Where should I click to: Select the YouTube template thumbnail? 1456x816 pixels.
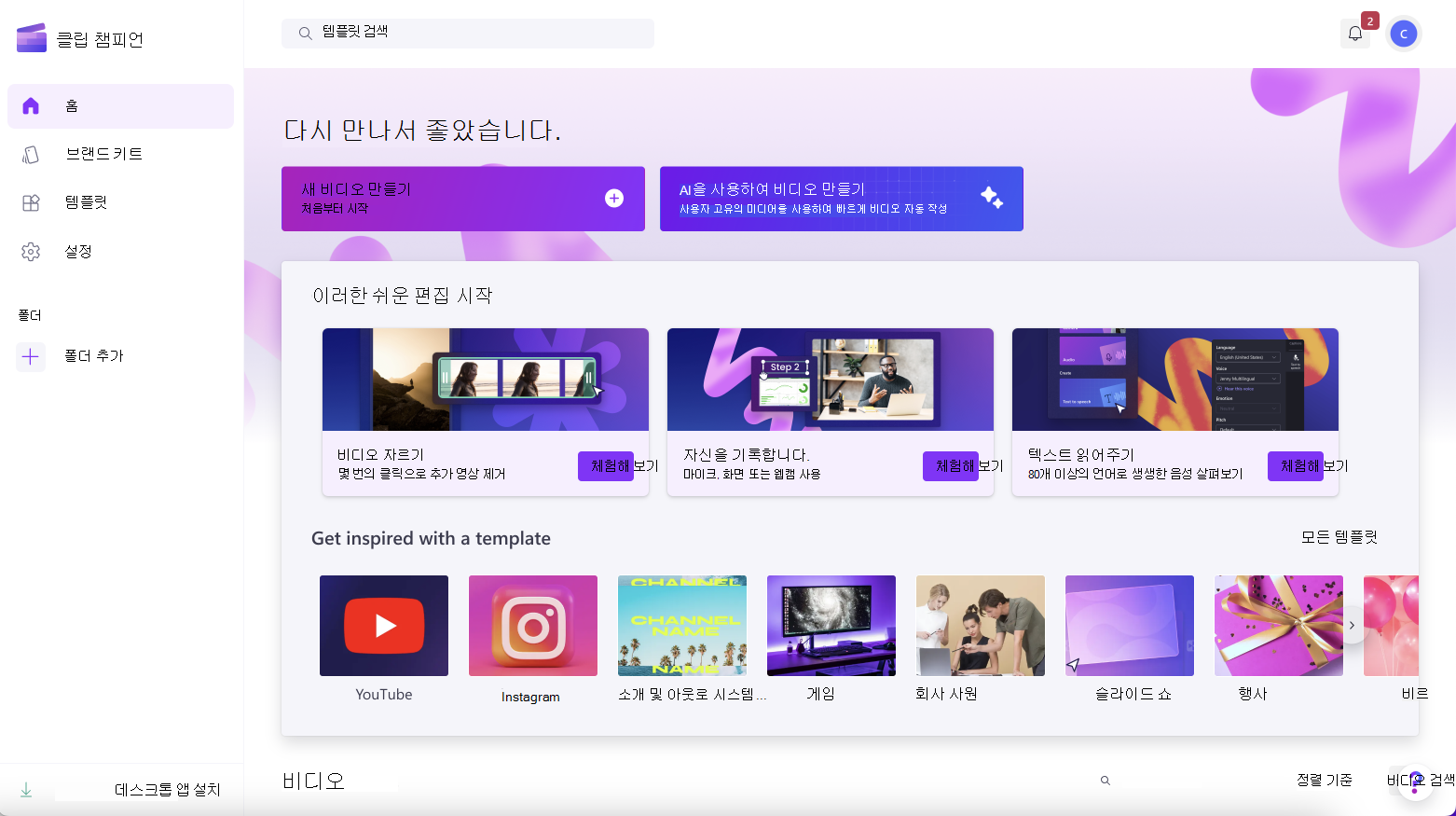[384, 626]
